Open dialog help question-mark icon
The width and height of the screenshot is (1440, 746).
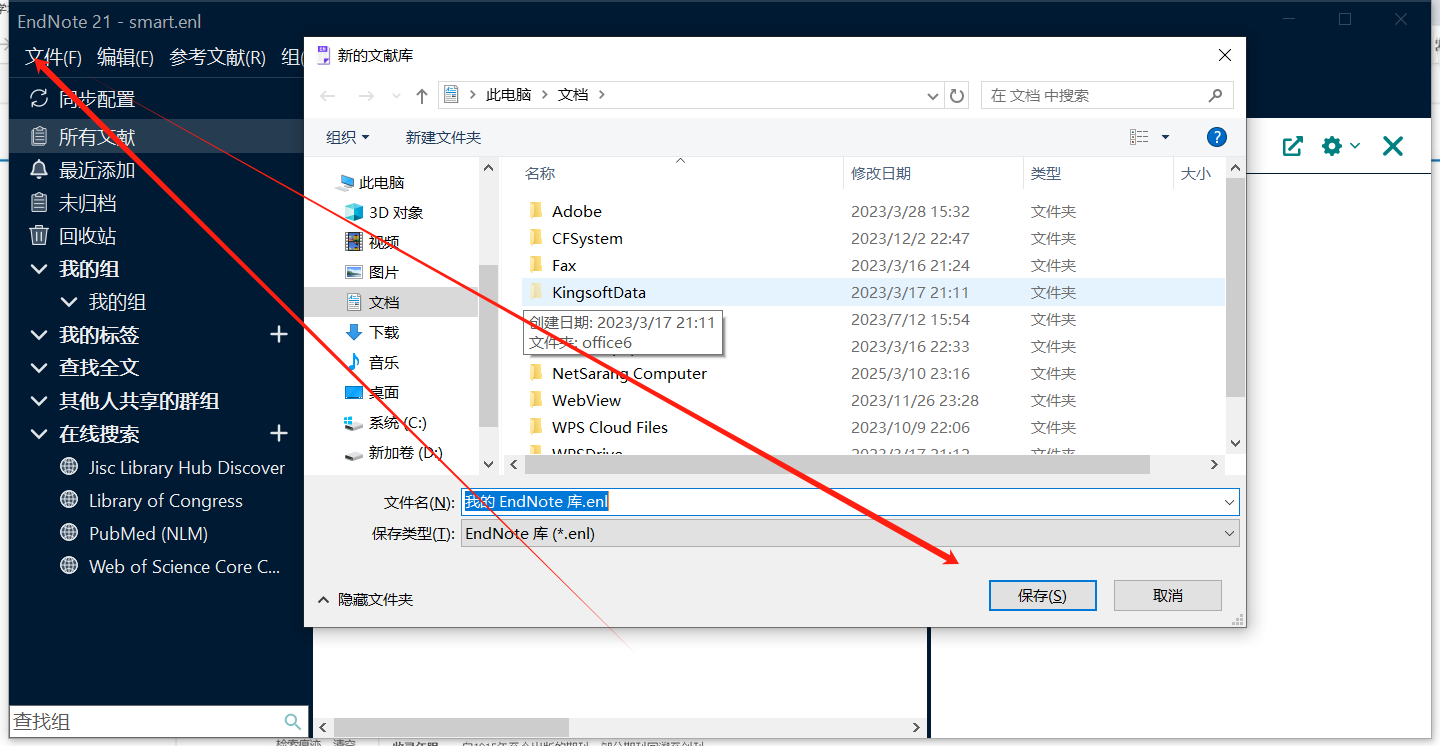(1217, 137)
